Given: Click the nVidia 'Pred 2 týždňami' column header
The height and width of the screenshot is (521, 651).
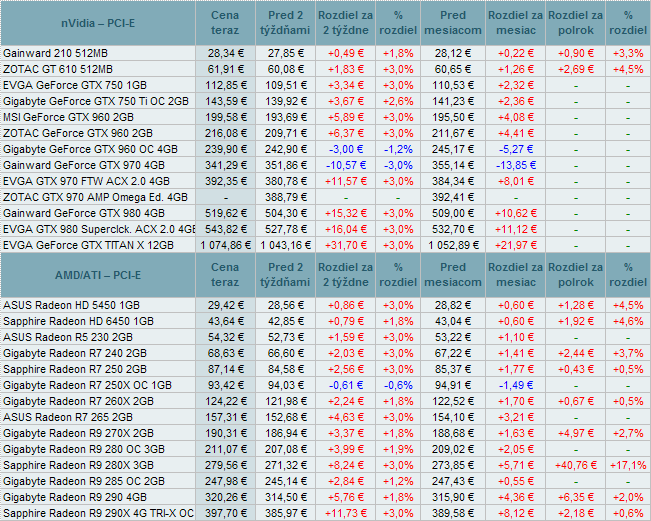Looking at the screenshot, I should 285,23.
